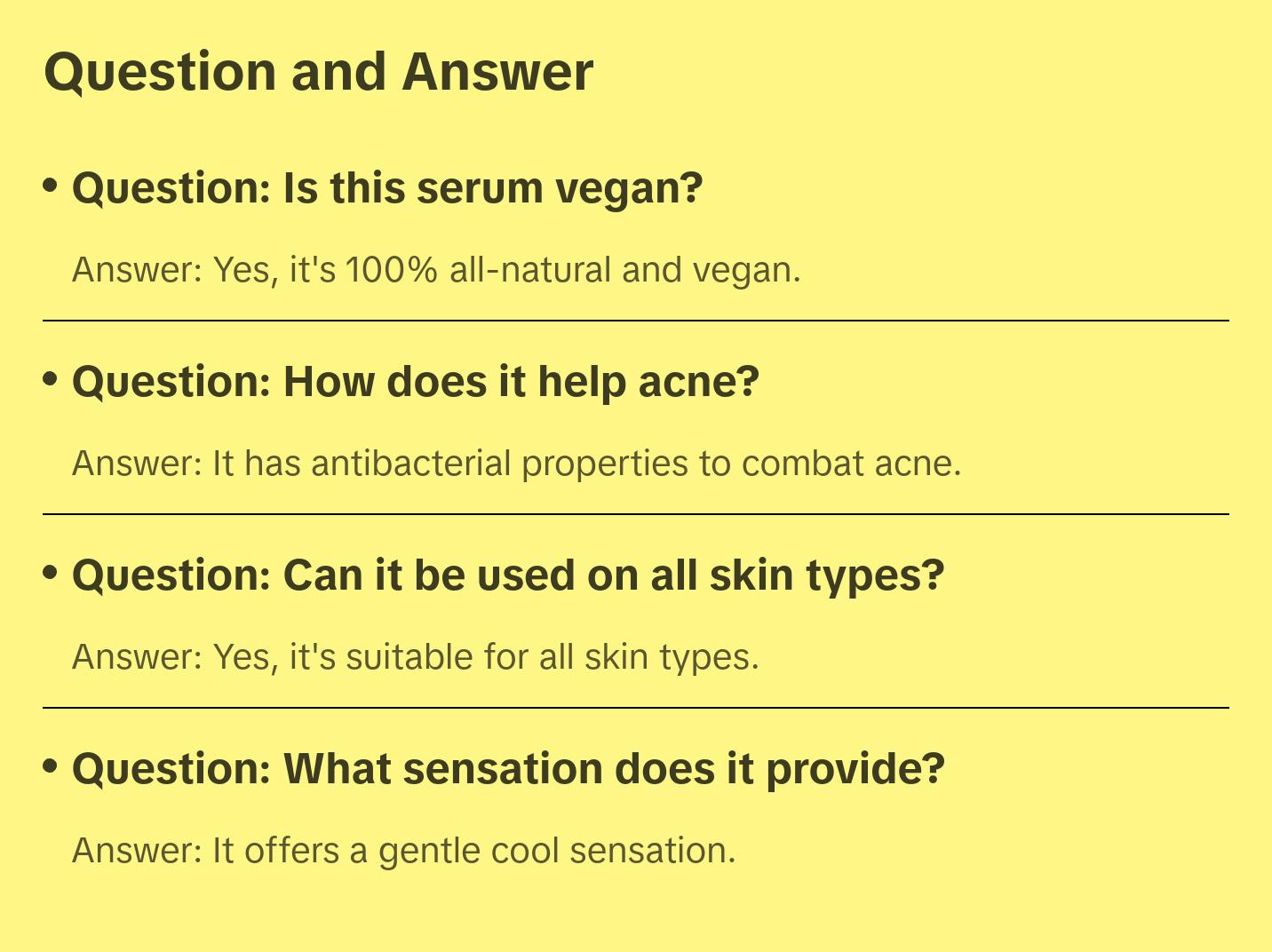Click the 'Question and Answer' heading
Viewport: 1272px width, 952px height.
[318, 72]
